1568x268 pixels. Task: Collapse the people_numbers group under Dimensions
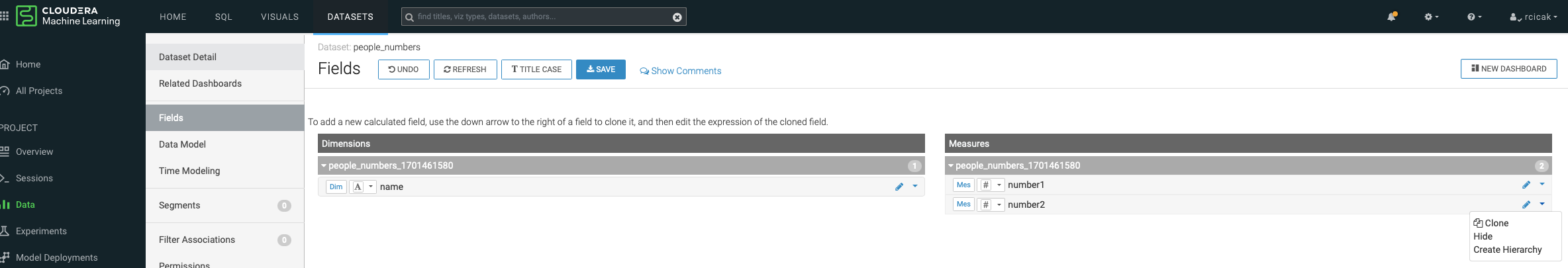(324, 165)
